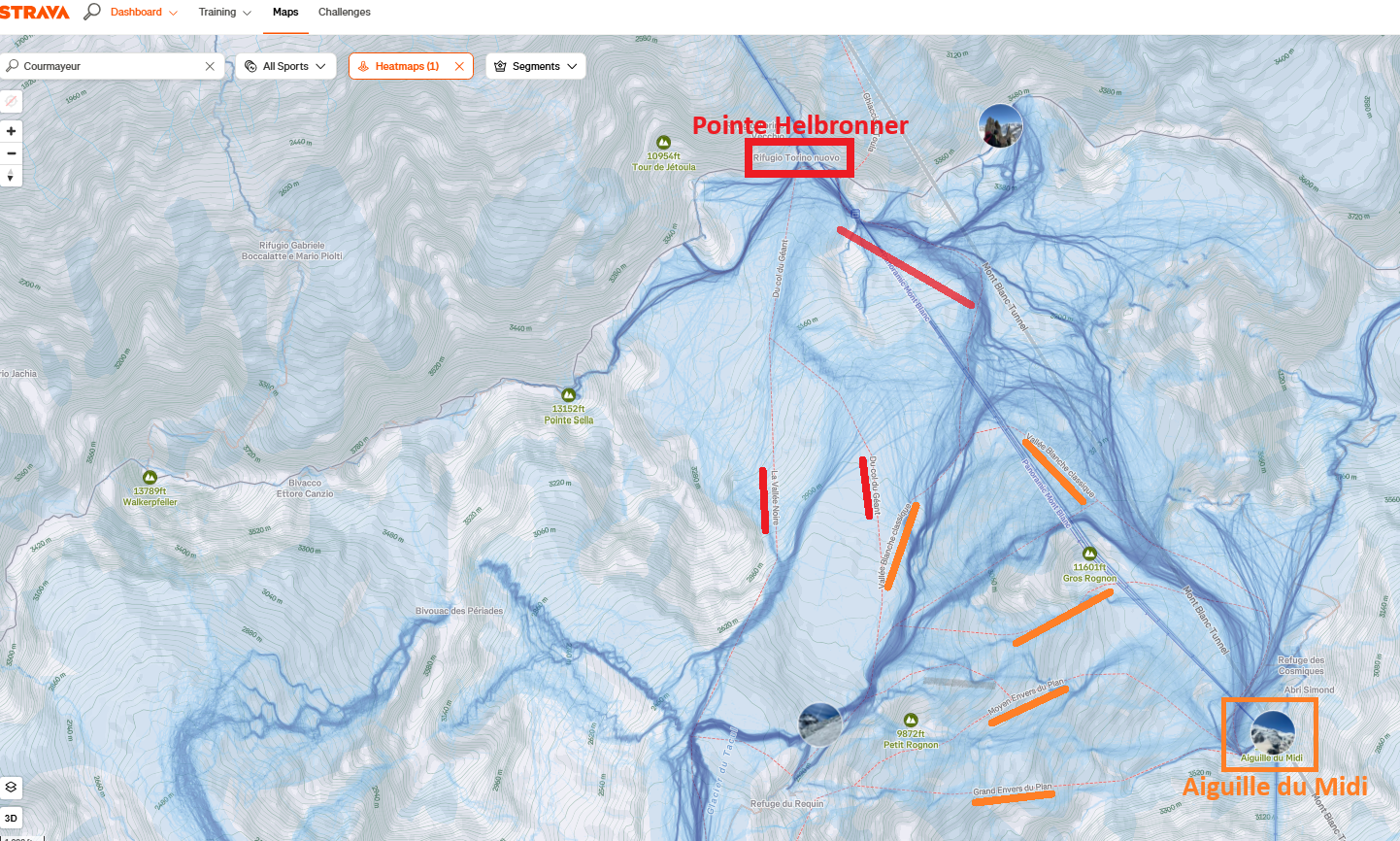Clear the Courmayeur search text
The width and height of the screenshot is (1400, 841).
[x=210, y=66]
